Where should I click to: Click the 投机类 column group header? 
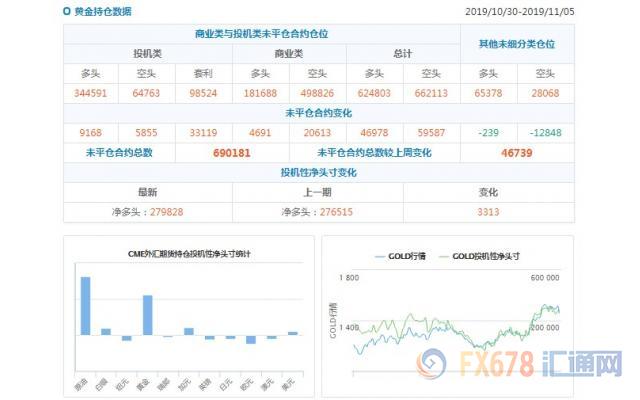tap(147, 54)
